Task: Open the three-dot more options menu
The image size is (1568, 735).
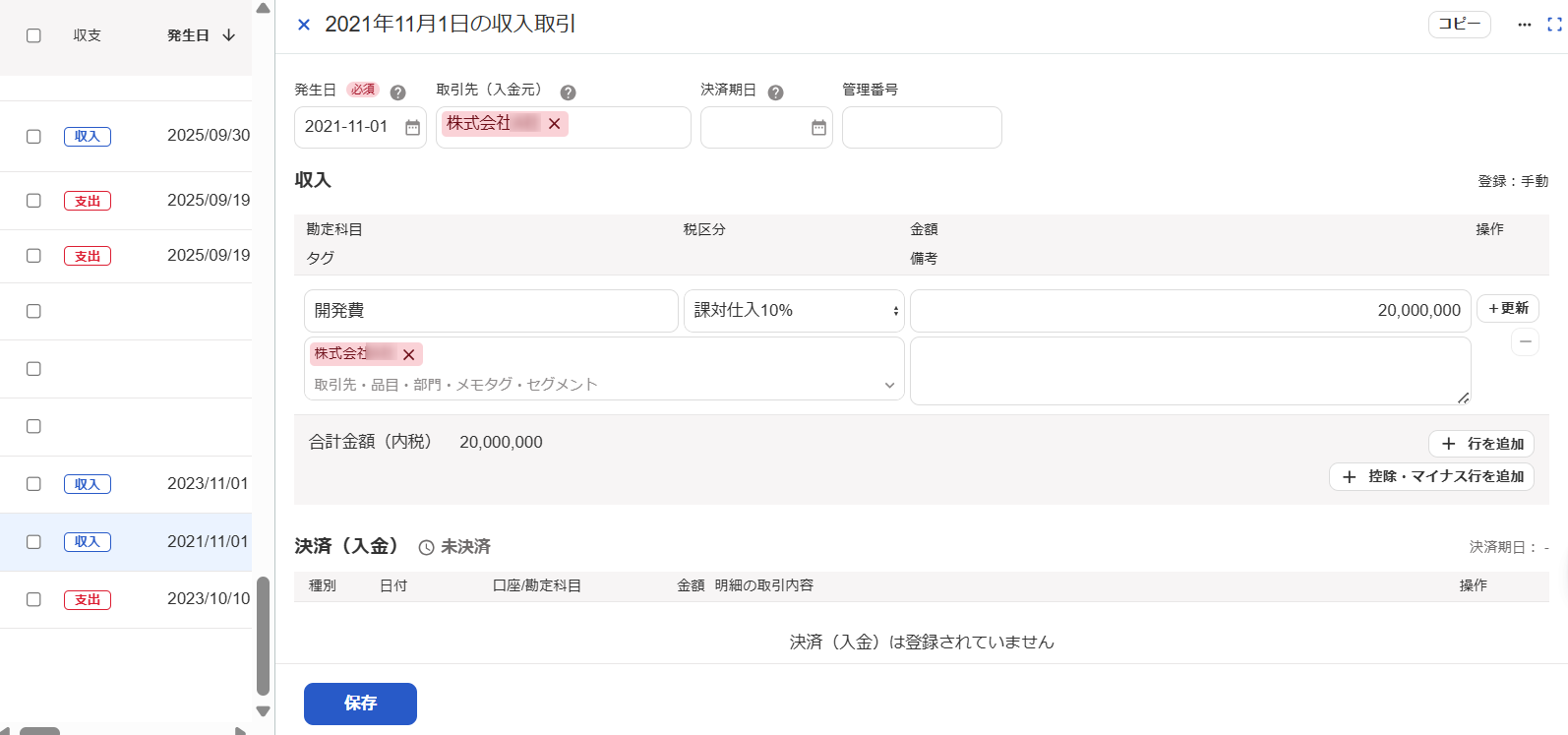Action: click(x=1524, y=25)
